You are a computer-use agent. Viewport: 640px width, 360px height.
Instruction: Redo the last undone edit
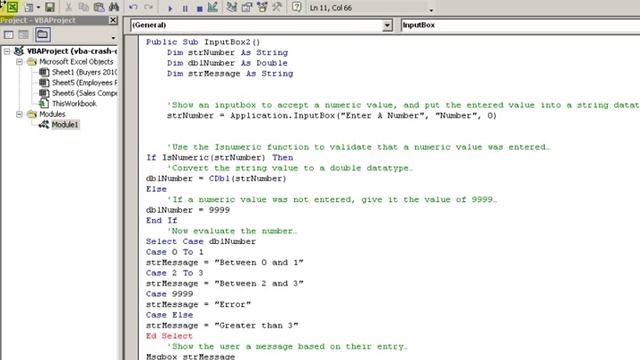(x=148, y=7)
